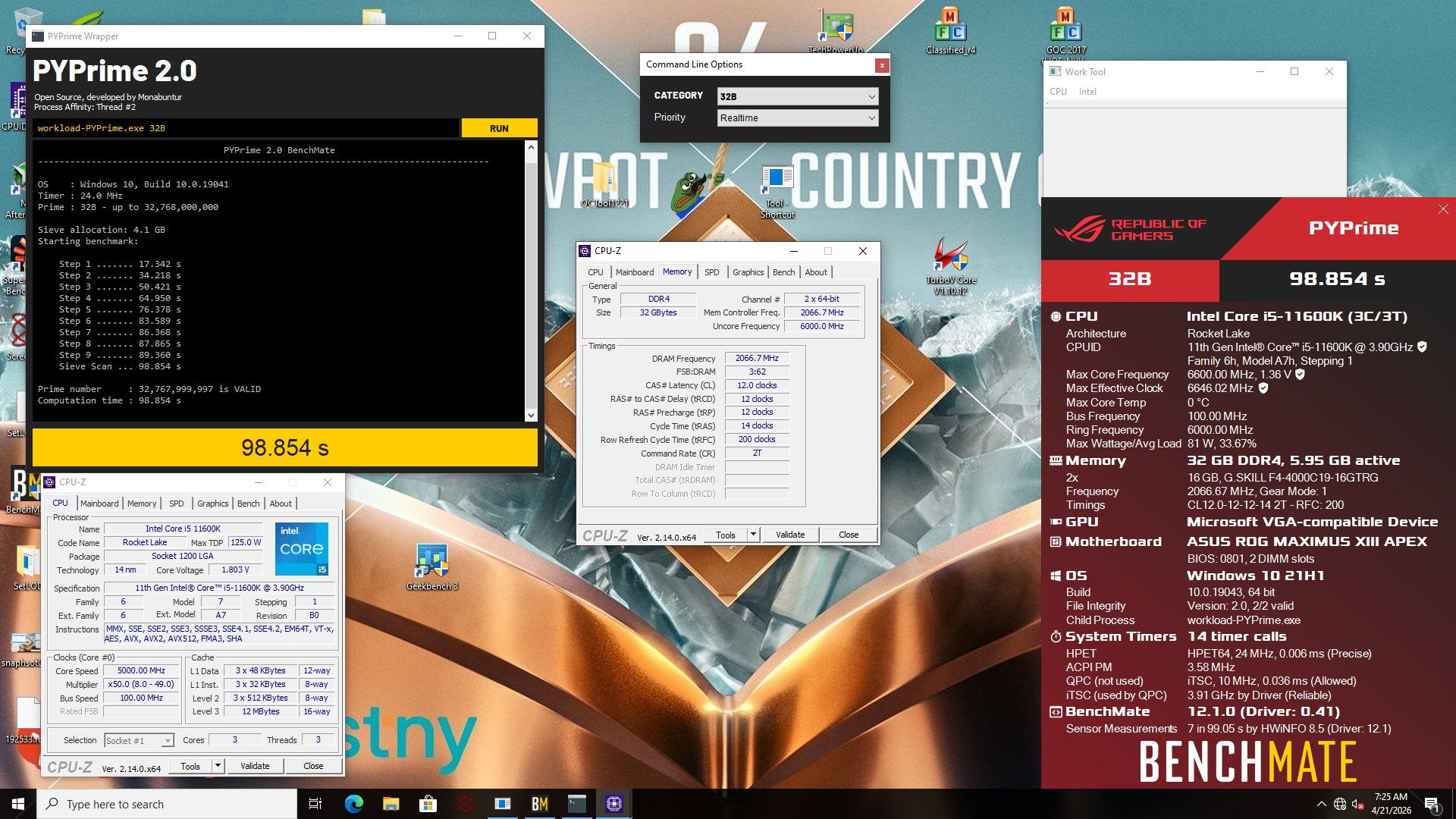
Task: Open File Explorer from taskbar
Action: pos(391,804)
